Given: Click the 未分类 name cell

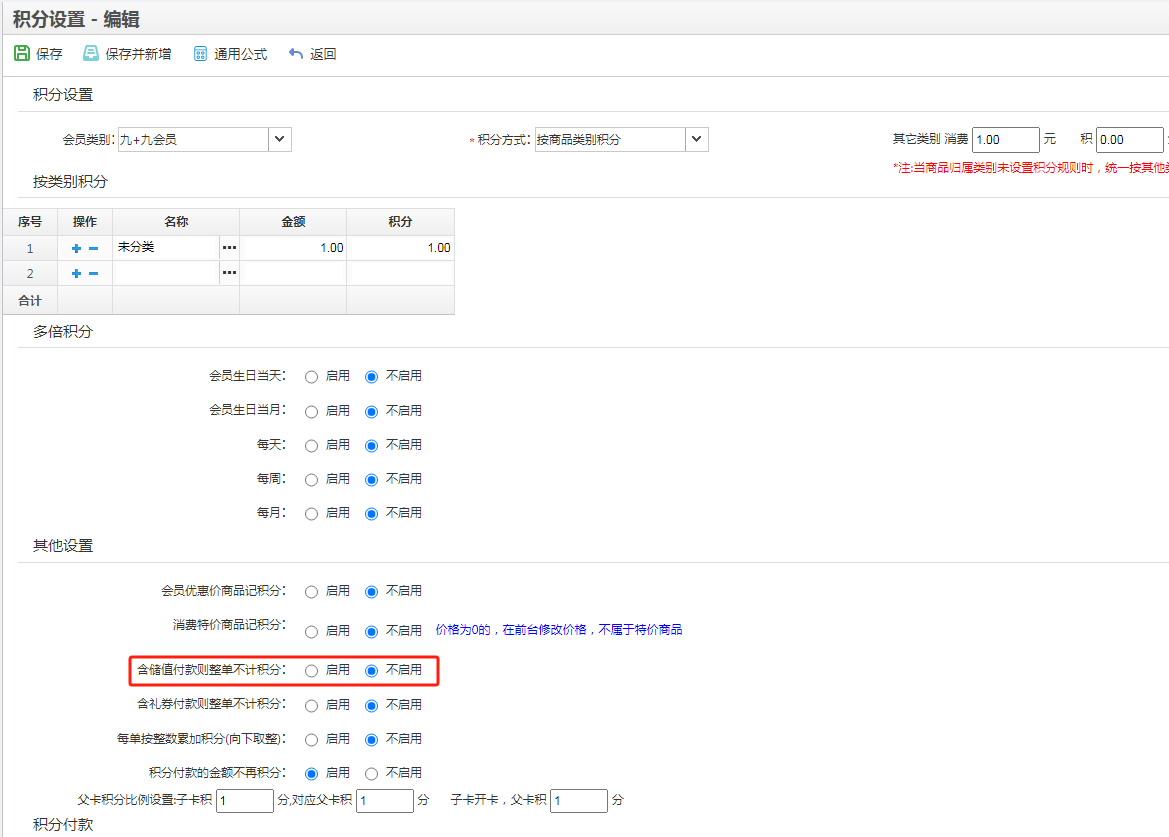Looking at the screenshot, I should pos(166,247).
